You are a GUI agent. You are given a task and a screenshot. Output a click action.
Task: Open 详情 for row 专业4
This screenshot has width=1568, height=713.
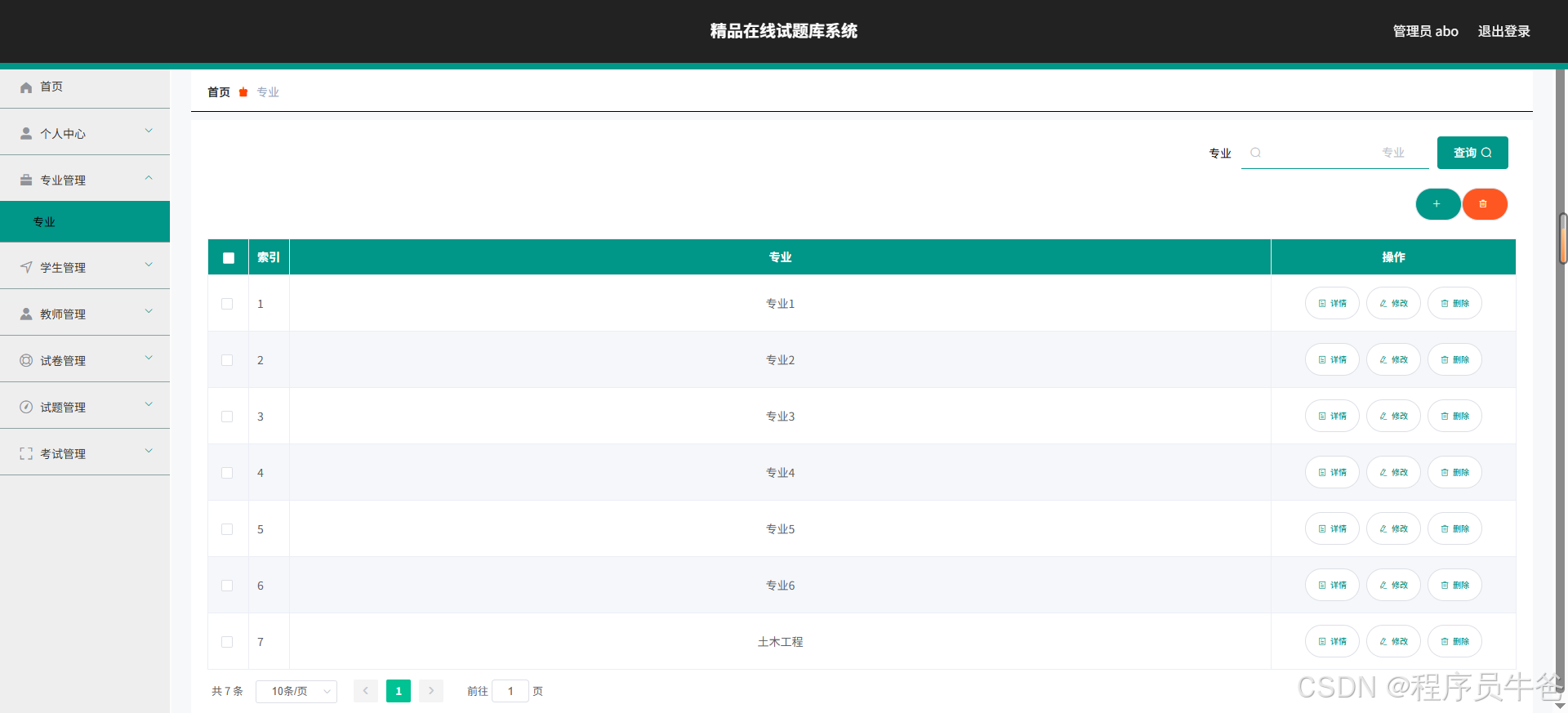point(1332,473)
